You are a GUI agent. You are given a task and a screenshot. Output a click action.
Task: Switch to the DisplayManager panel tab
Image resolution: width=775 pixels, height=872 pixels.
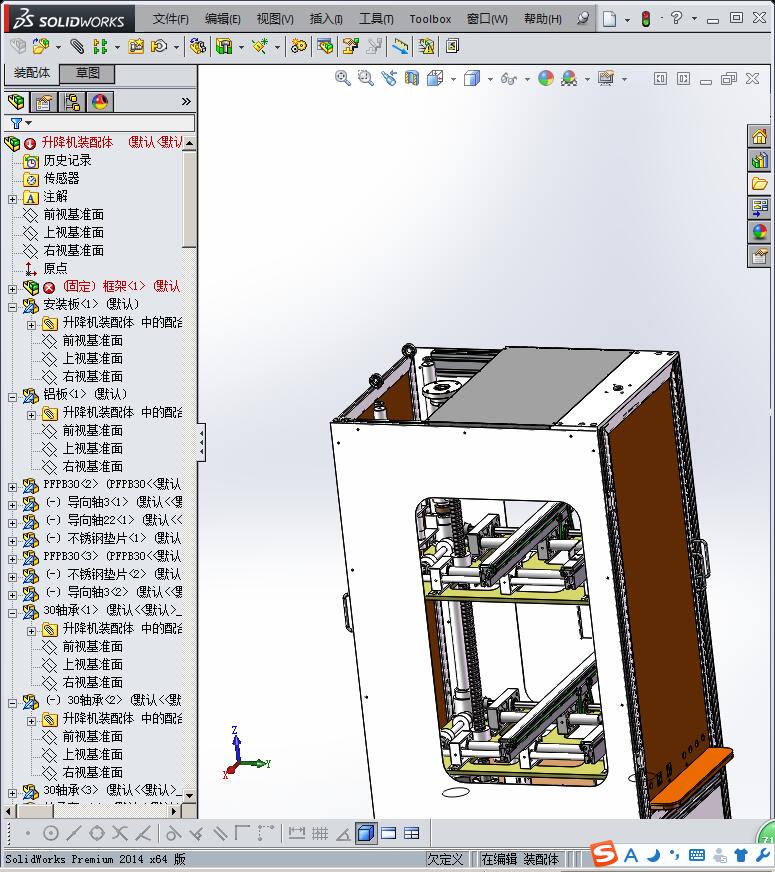pyautogui.click(x=100, y=102)
